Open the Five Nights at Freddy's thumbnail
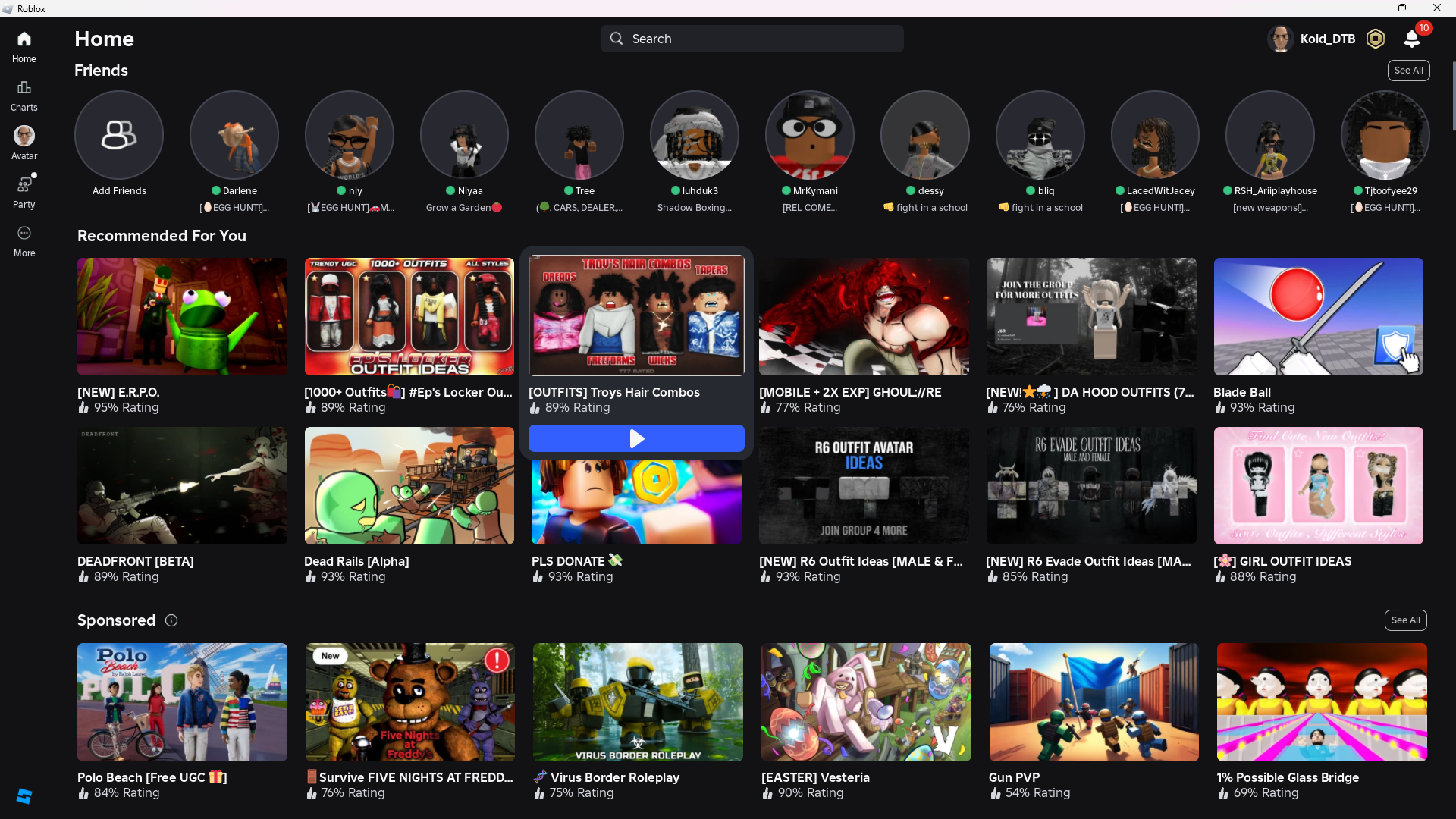Viewport: 1456px width, 819px height. [x=410, y=702]
